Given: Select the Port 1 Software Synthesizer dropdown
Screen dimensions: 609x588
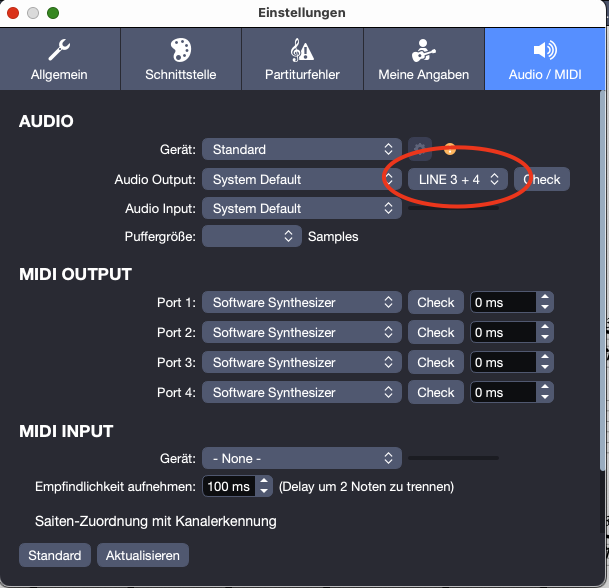Looking at the screenshot, I should point(301,302).
